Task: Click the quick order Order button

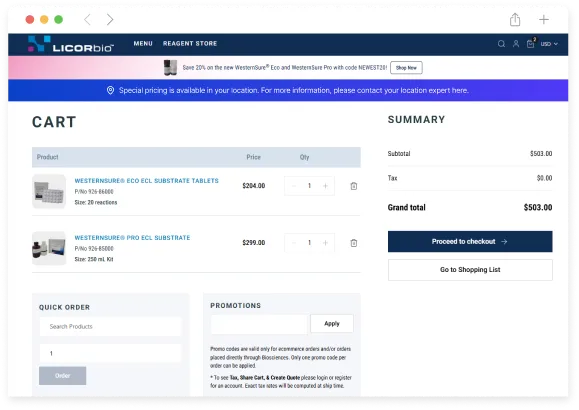Action: tap(62, 376)
